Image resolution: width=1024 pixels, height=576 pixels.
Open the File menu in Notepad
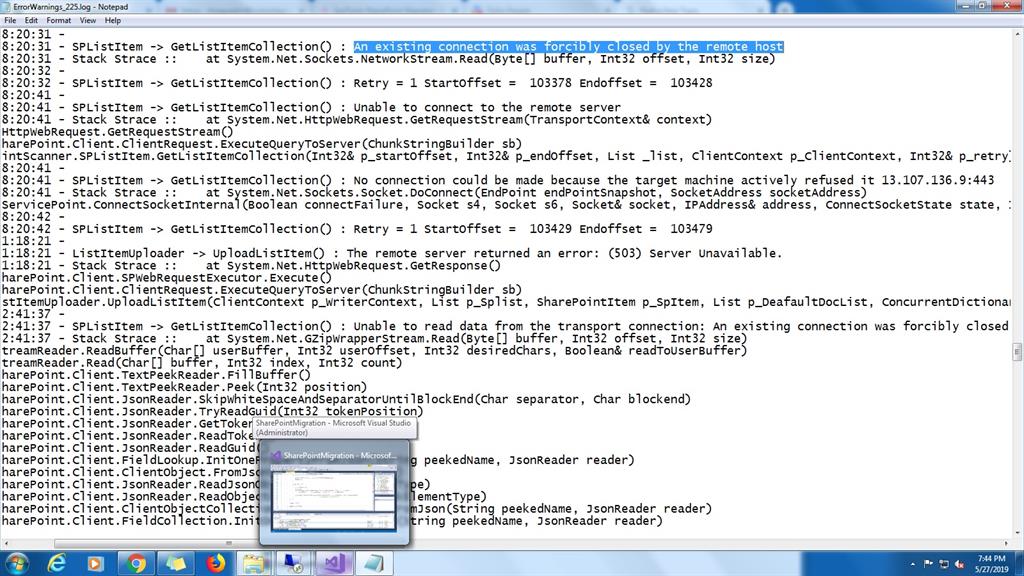pos(10,20)
